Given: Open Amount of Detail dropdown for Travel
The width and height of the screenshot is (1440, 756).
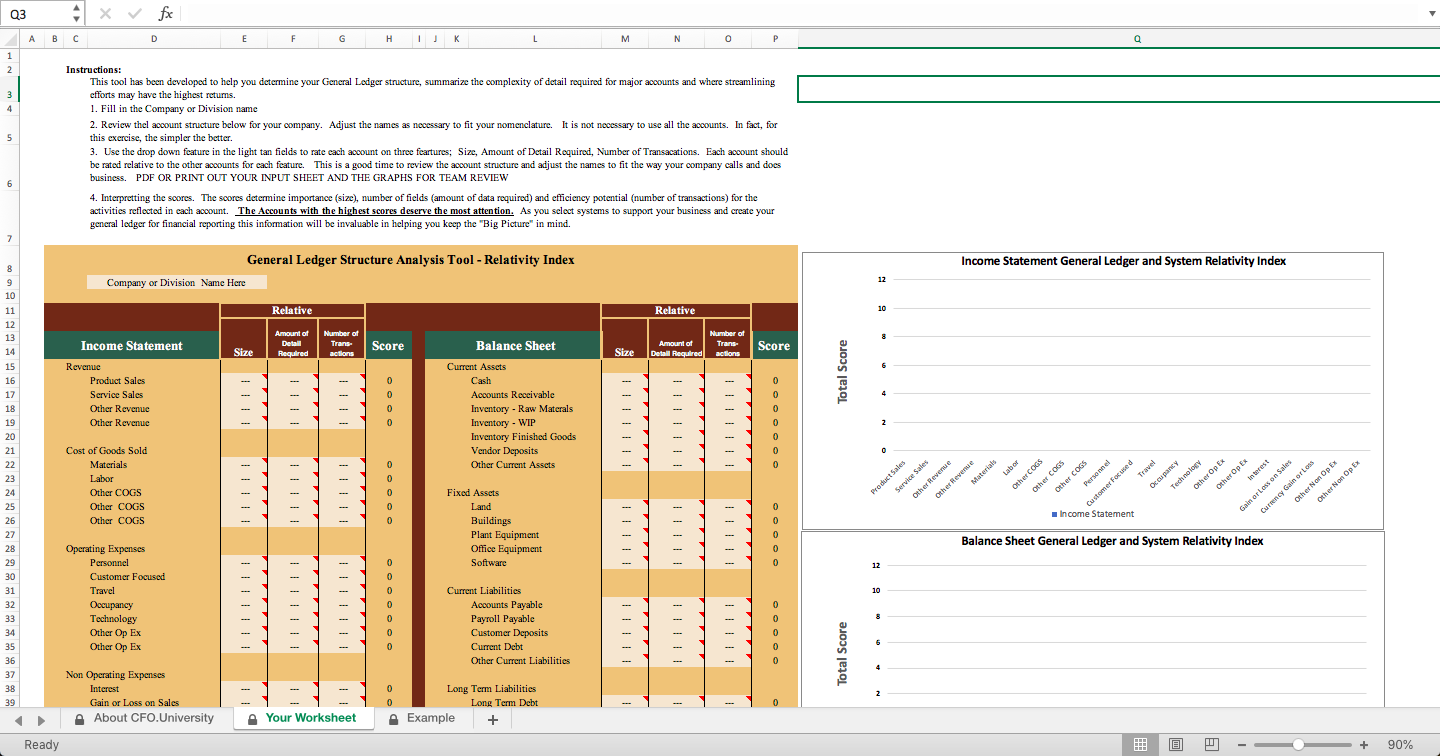Looking at the screenshot, I should 292,591.
